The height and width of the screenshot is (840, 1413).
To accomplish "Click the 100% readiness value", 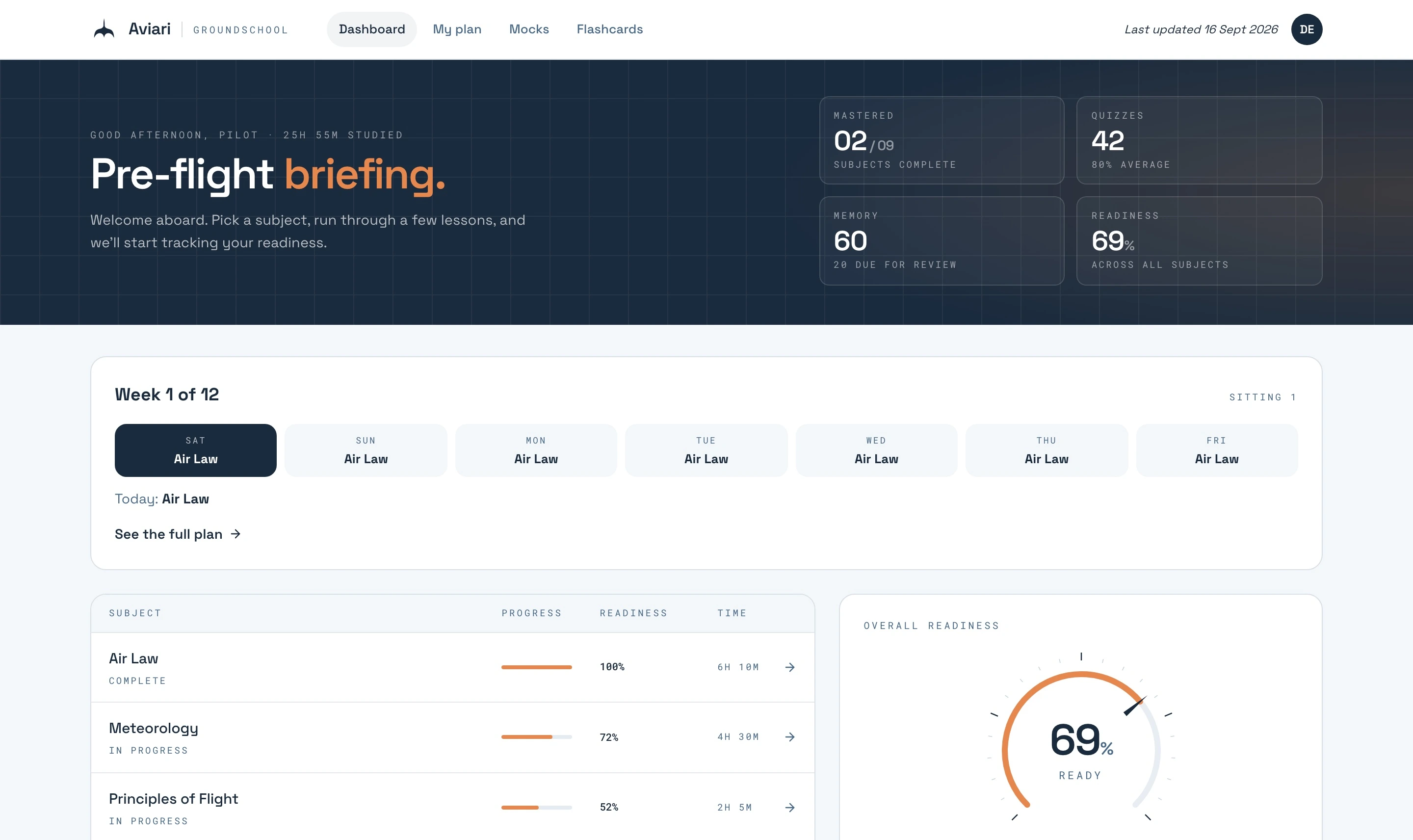I will click(x=612, y=667).
